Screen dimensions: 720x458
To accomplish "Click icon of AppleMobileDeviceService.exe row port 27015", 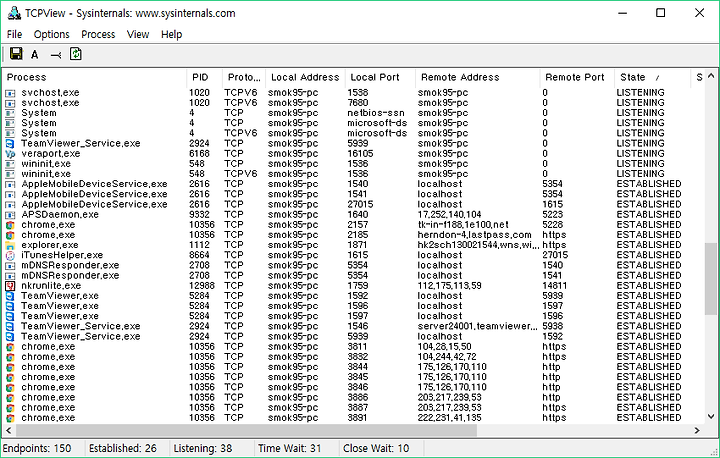I will tap(10, 204).
